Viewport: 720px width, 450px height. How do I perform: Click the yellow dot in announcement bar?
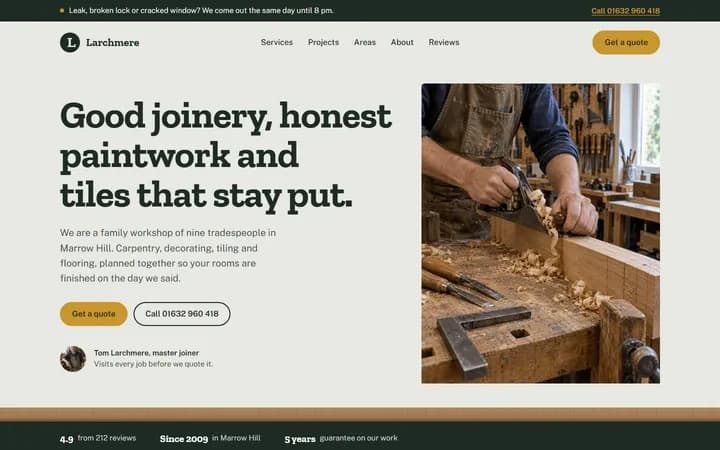[62, 11]
